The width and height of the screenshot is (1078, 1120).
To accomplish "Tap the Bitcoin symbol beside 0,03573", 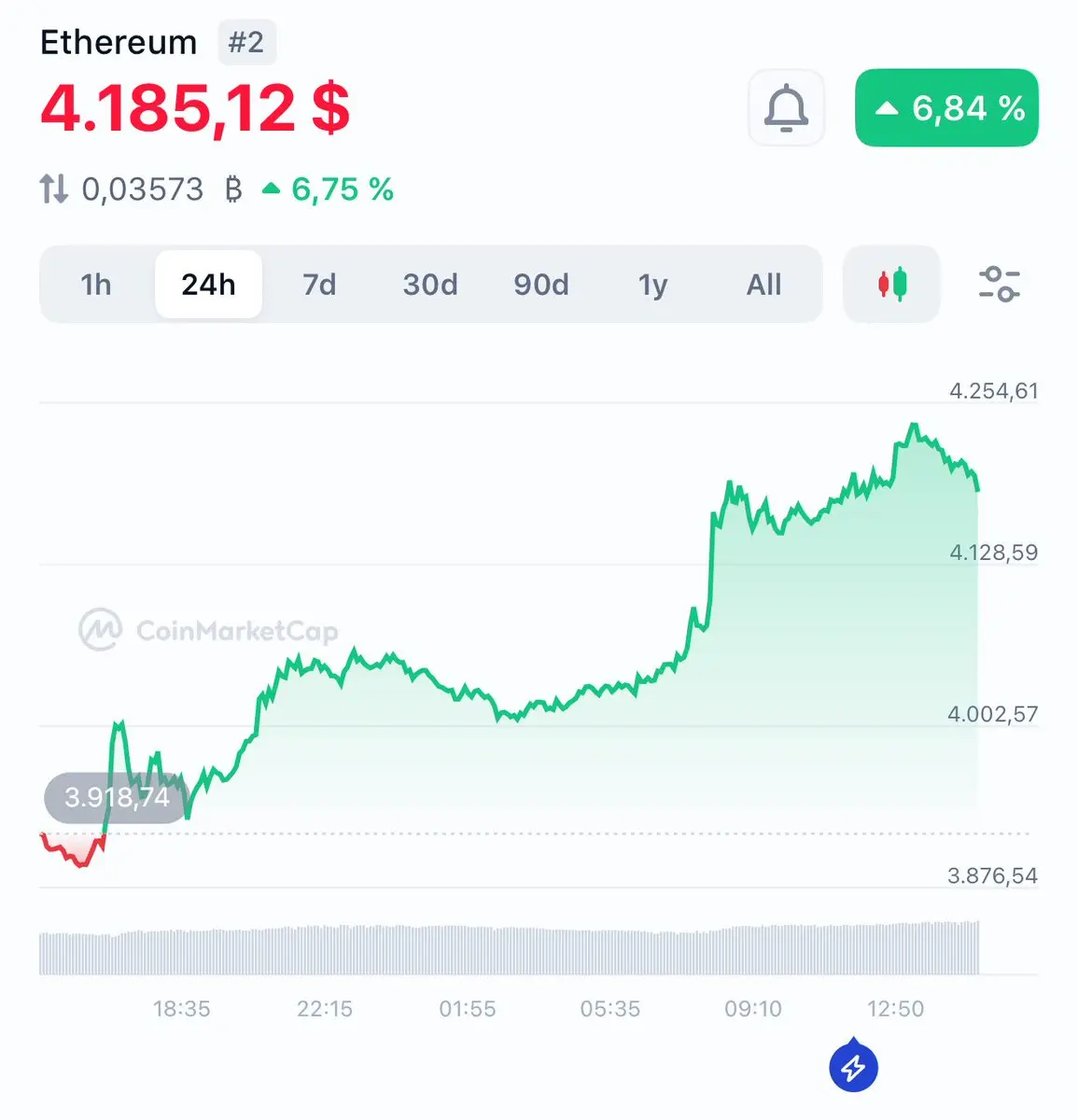I will click(x=233, y=189).
